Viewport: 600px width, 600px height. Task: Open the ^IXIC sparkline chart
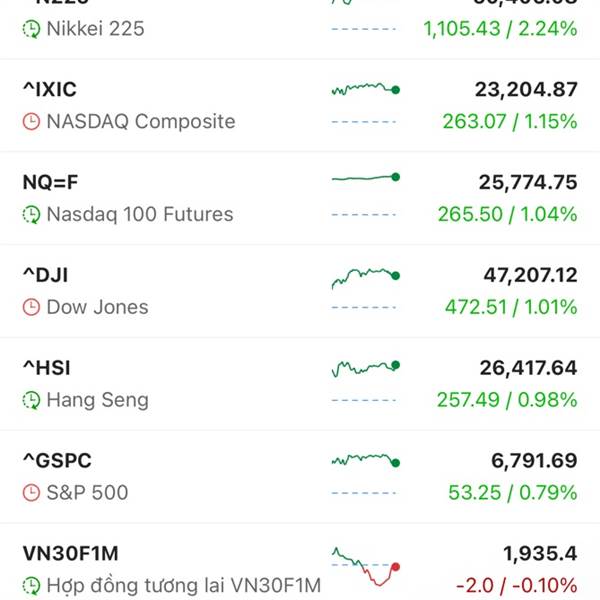tap(365, 90)
